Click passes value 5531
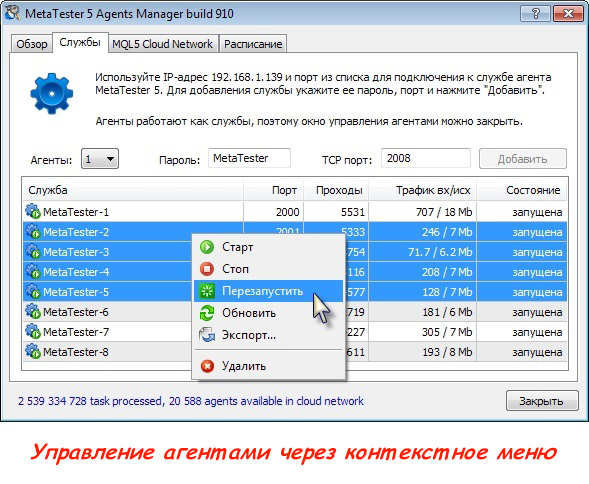 click(x=353, y=212)
